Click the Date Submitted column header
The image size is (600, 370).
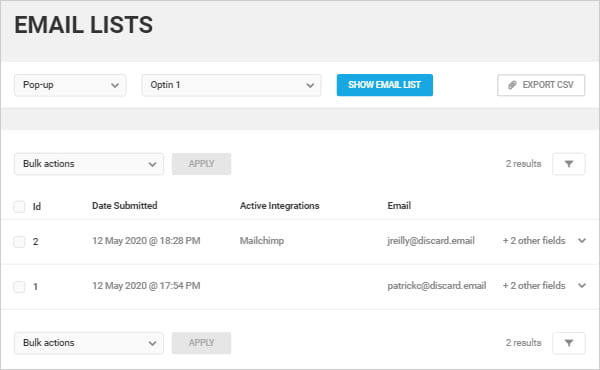pyautogui.click(x=125, y=205)
